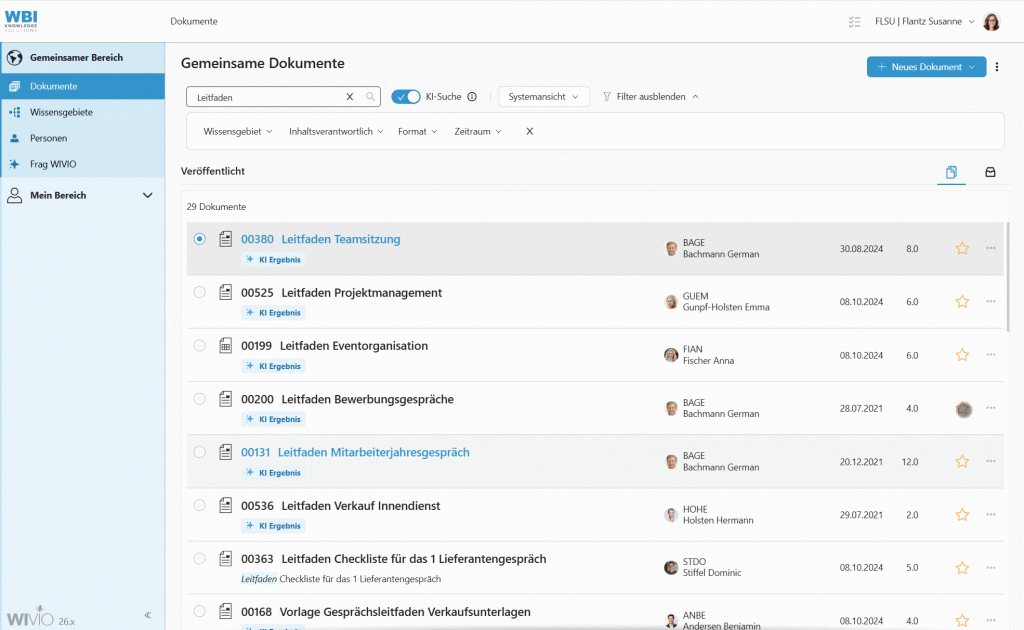Open the archive view icon
The height and width of the screenshot is (630, 1024).
point(990,172)
